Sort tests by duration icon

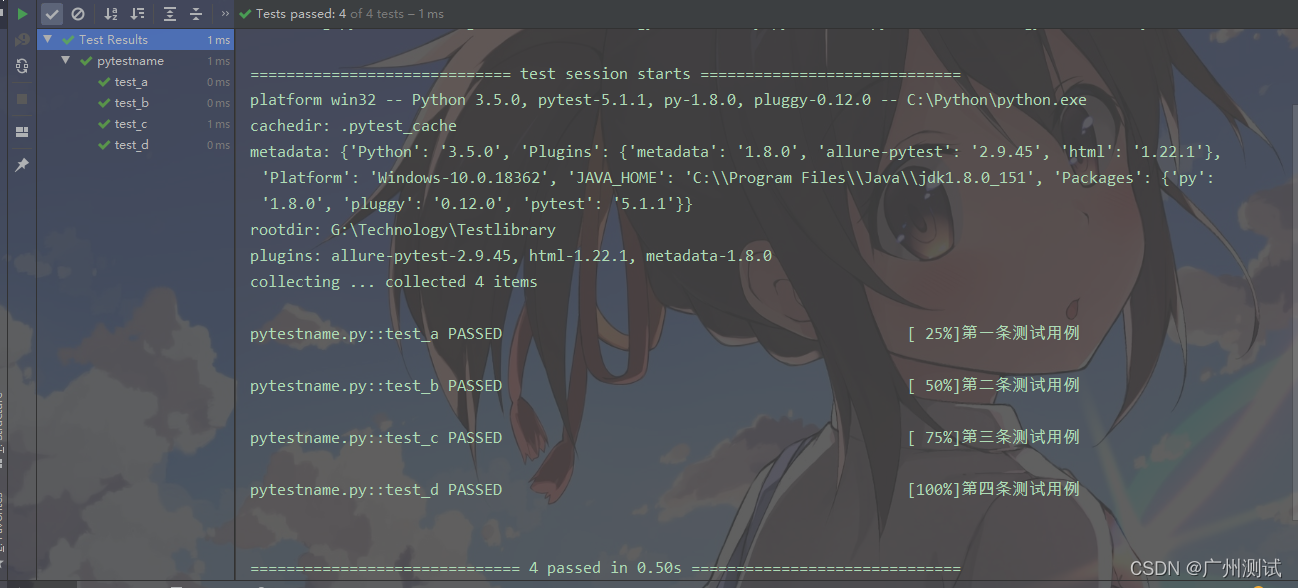coord(137,14)
